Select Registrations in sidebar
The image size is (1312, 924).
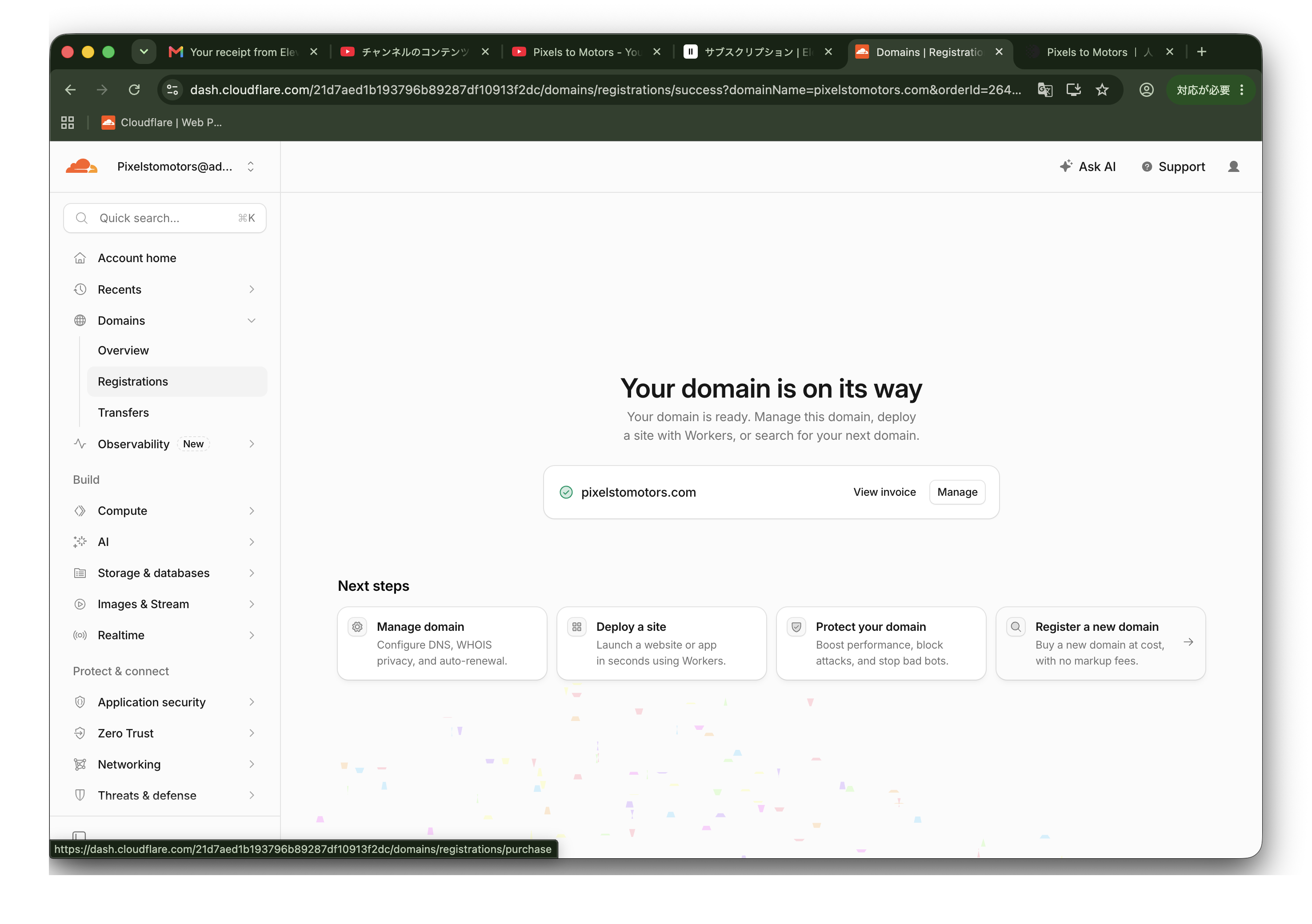(x=177, y=382)
